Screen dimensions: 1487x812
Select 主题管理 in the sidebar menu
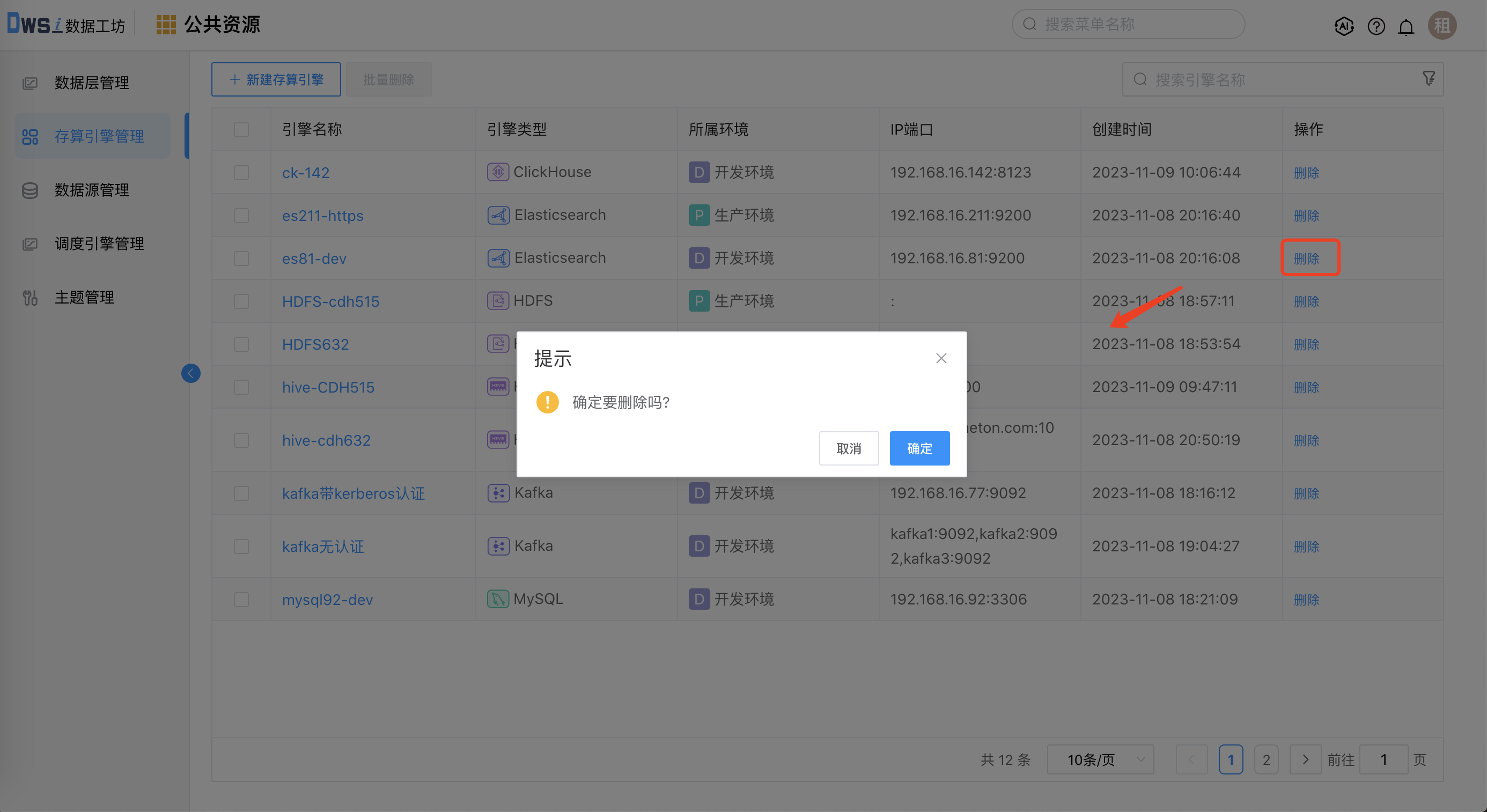[x=84, y=297]
